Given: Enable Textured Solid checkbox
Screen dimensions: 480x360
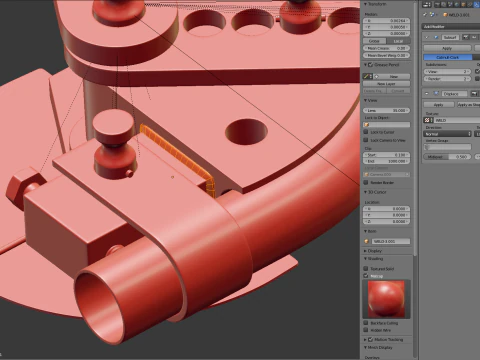Looking at the screenshot, I should (366, 268).
